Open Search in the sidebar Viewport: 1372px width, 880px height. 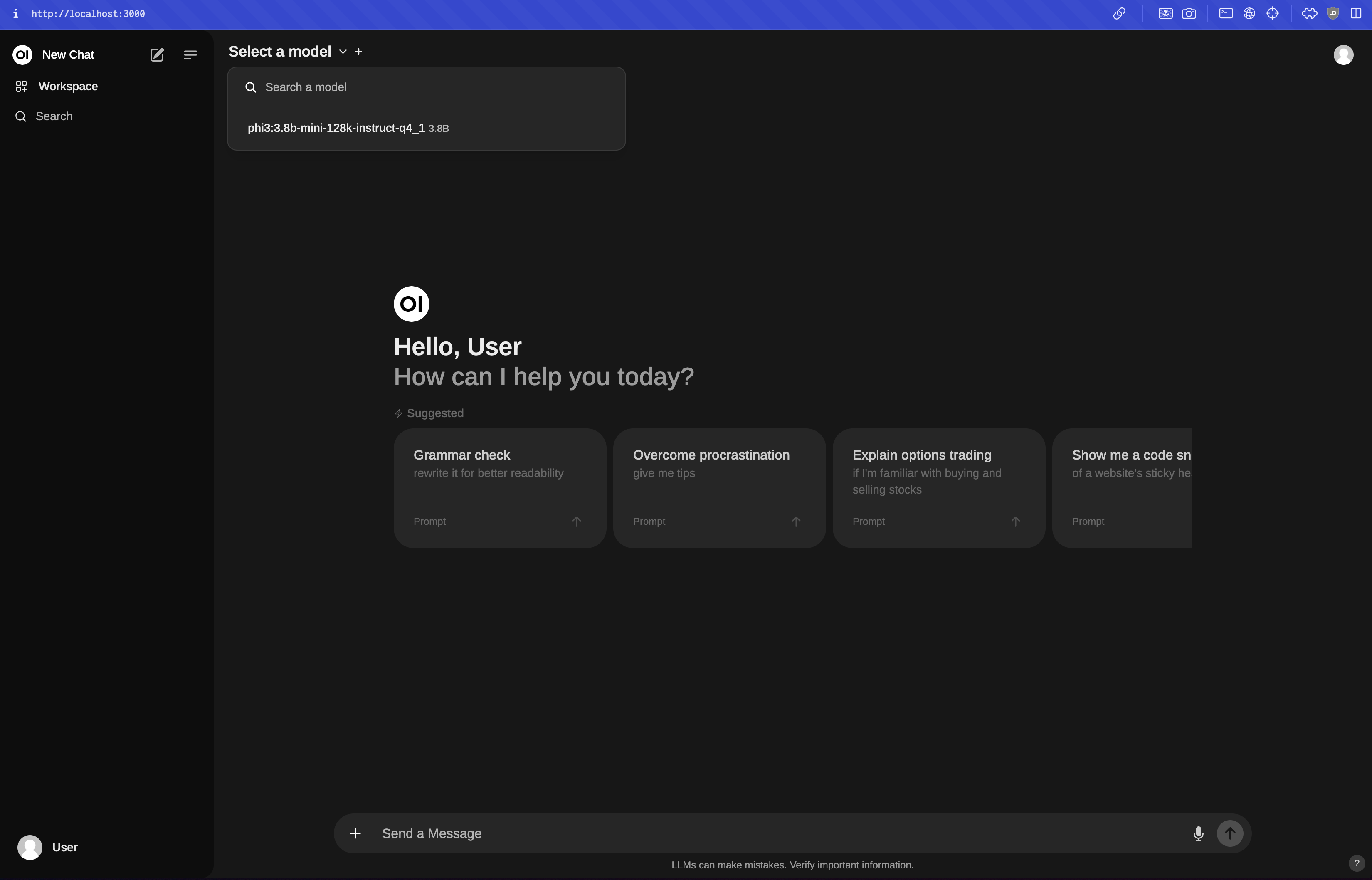(x=54, y=116)
